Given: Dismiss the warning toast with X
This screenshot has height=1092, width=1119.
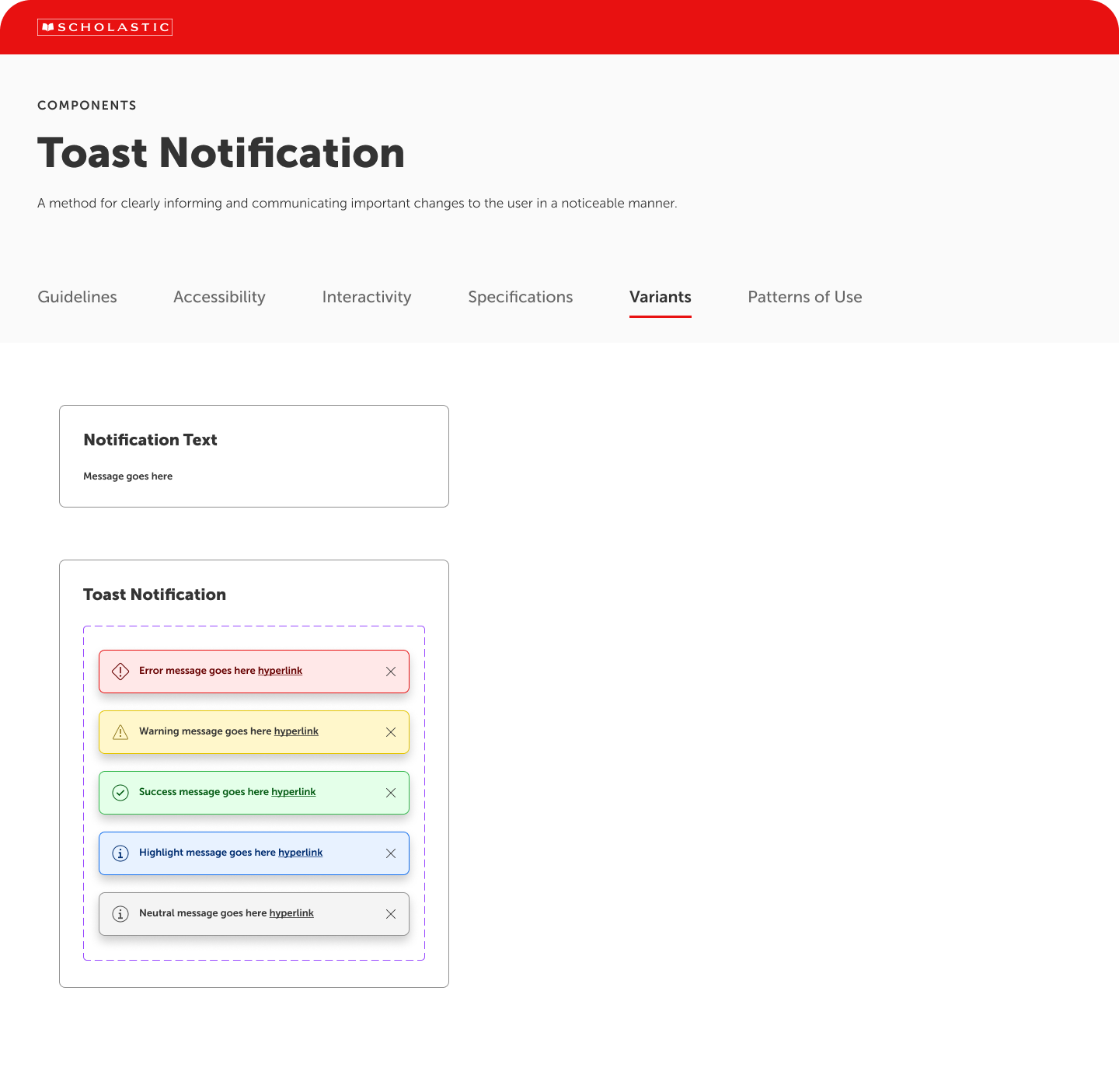Looking at the screenshot, I should click(391, 732).
